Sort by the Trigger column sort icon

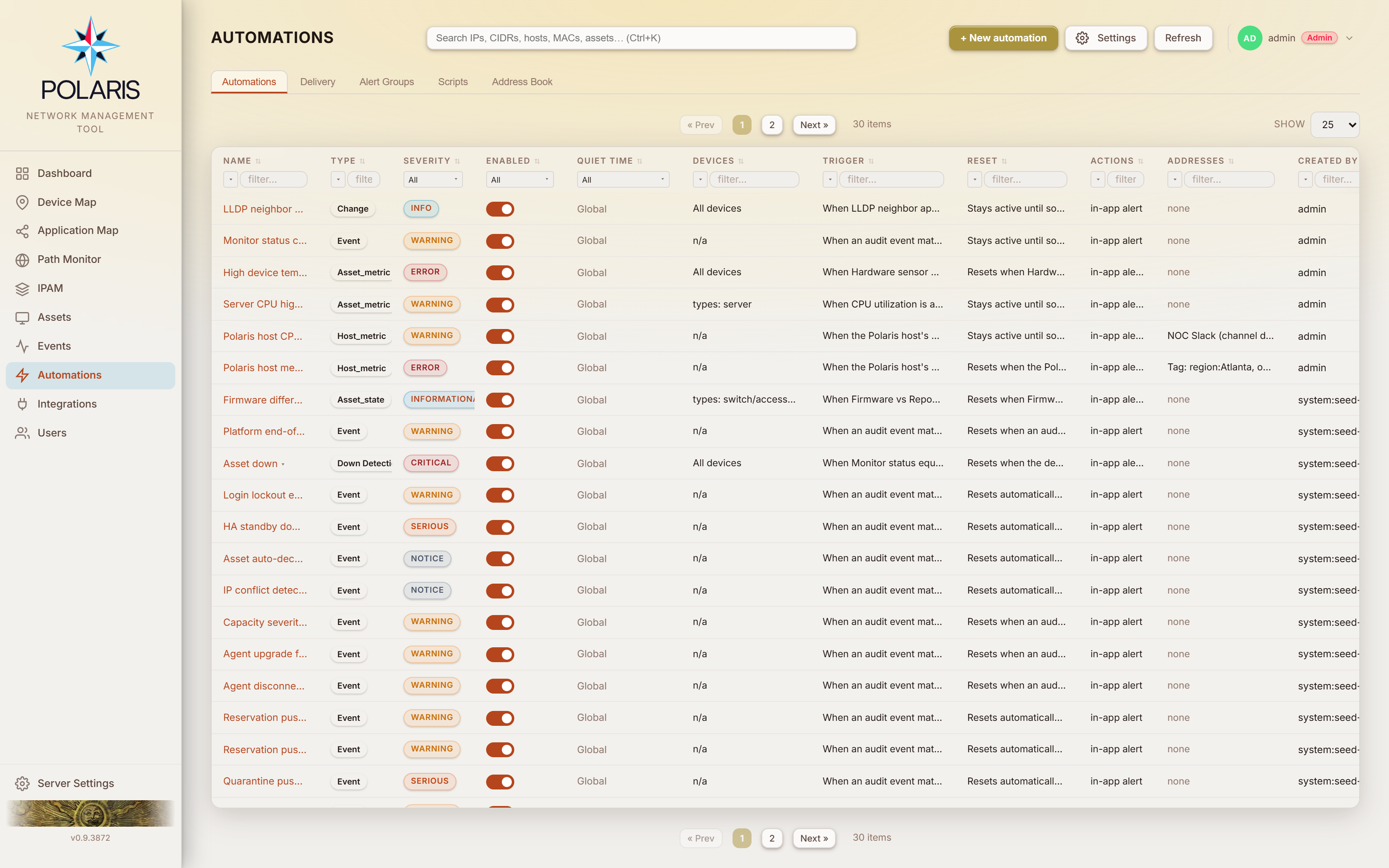[x=871, y=161]
